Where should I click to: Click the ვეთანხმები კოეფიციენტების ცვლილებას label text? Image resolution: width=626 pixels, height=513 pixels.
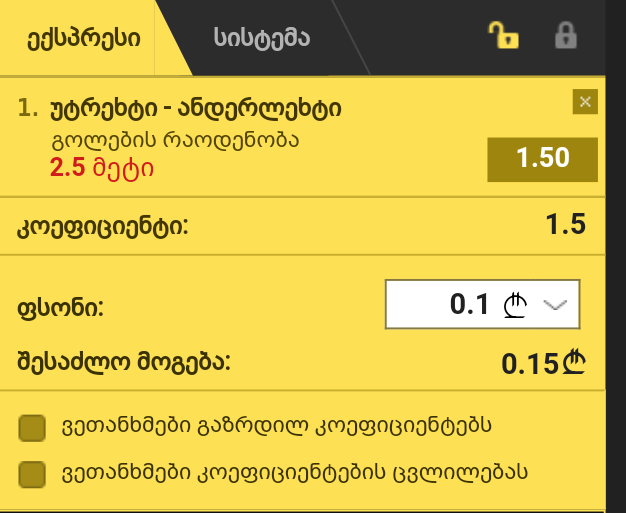click(295, 473)
